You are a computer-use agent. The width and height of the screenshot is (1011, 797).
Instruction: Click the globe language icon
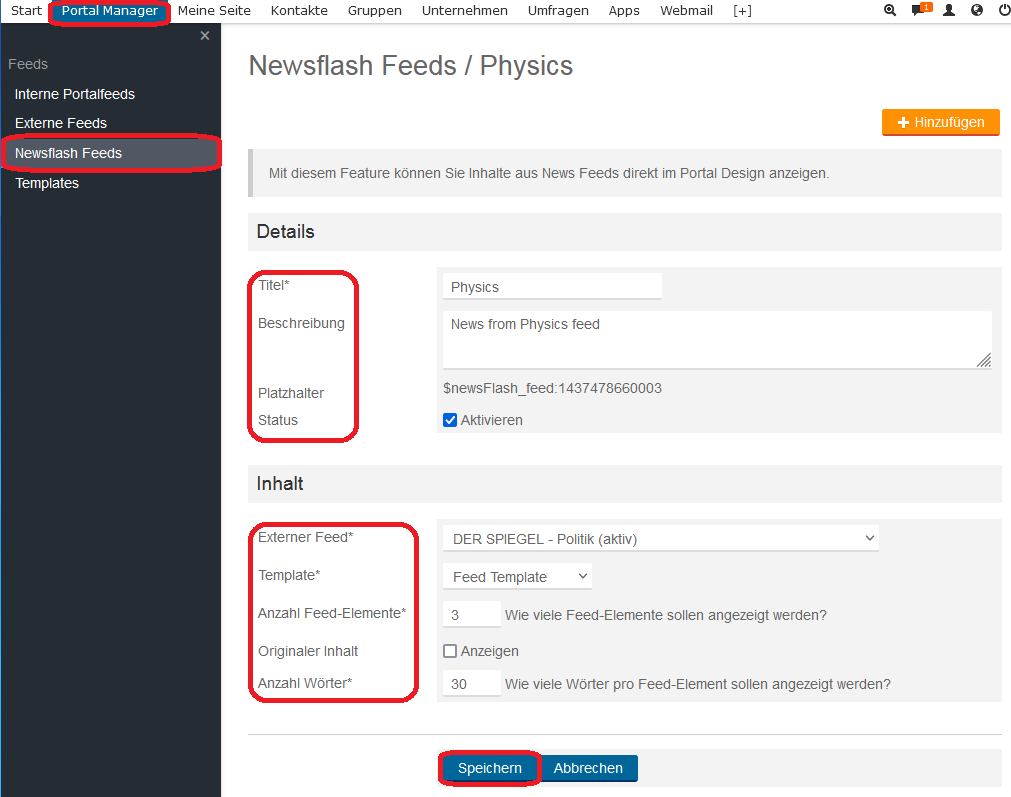pos(977,10)
